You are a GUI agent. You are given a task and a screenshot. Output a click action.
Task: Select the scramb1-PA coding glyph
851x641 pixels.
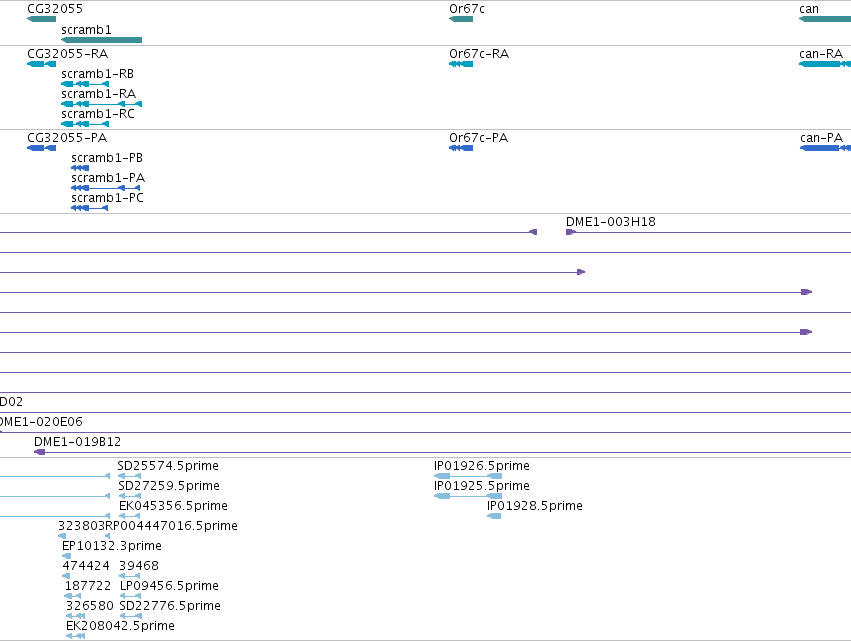click(x=105, y=188)
